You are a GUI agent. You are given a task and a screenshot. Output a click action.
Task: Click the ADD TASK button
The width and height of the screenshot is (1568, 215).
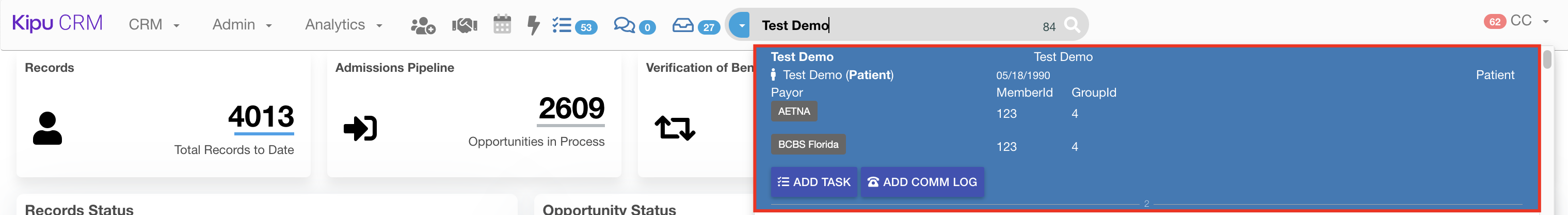(813, 182)
